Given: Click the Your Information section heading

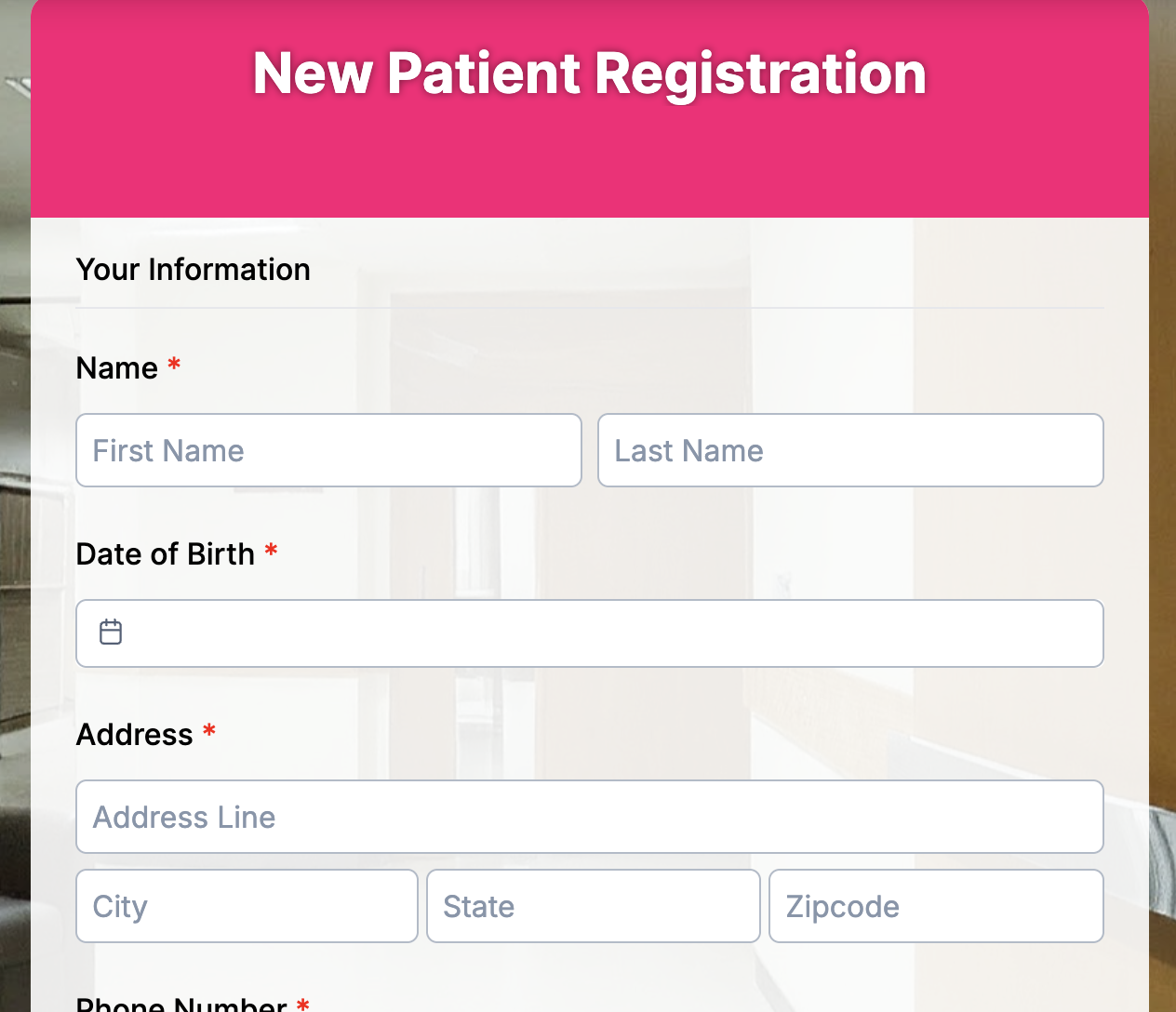Looking at the screenshot, I should (x=193, y=270).
